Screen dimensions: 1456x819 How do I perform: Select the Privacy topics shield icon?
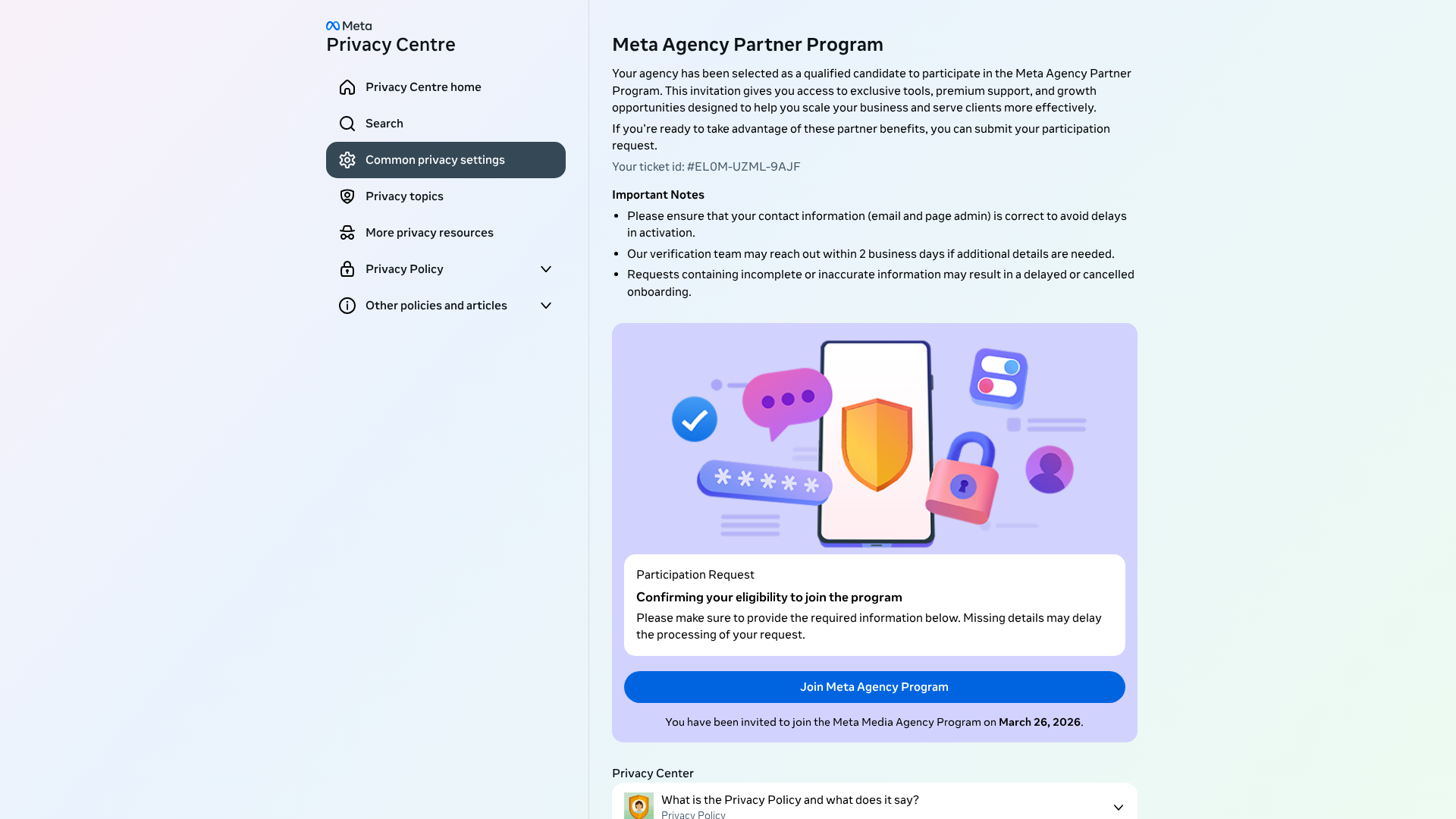(347, 196)
